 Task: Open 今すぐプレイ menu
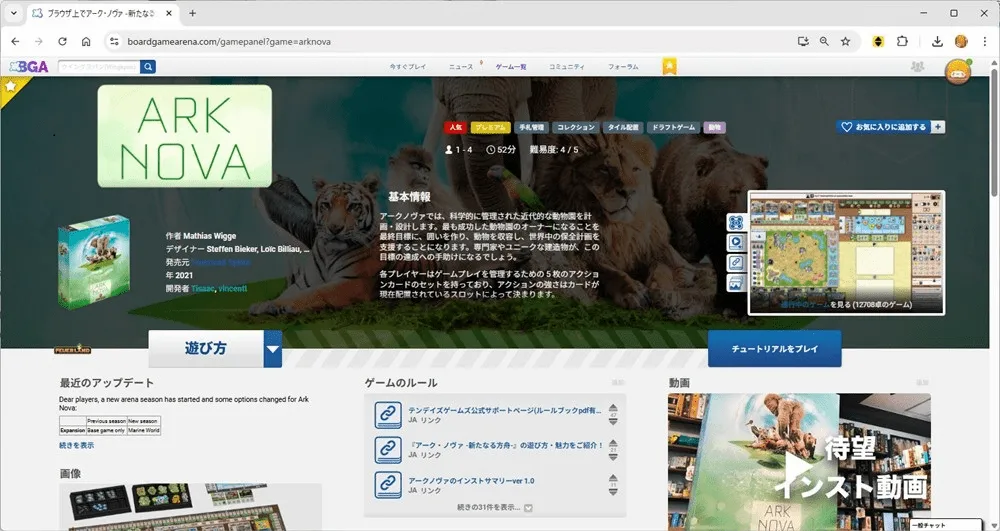[x=408, y=66]
